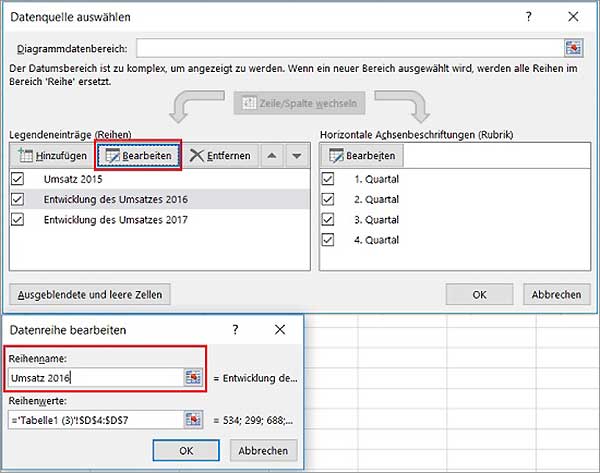
Task: Click Entfernen to remove the series
Action: point(220,156)
